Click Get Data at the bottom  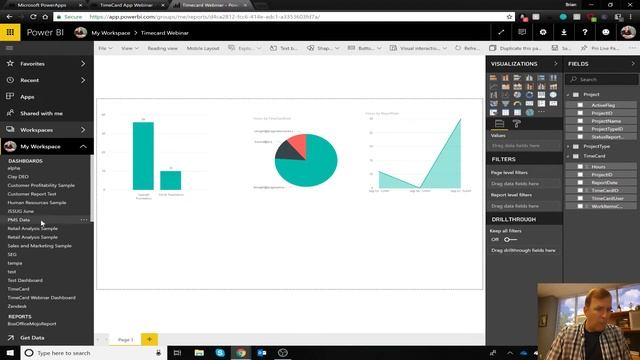coord(32,338)
